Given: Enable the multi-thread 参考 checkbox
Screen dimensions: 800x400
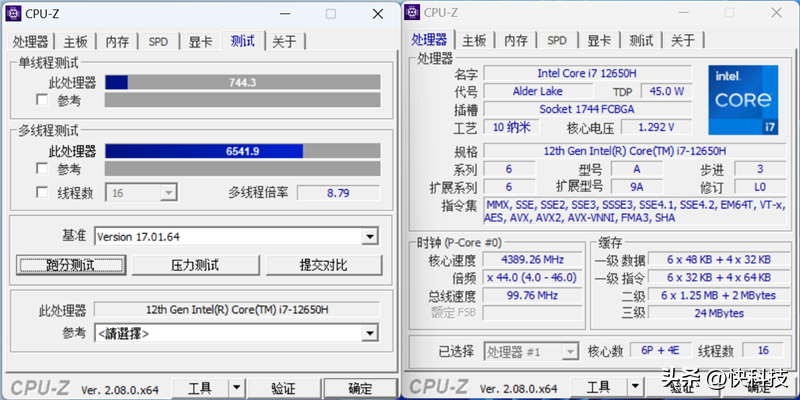Looking at the screenshot, I should [x=42, y=169].
